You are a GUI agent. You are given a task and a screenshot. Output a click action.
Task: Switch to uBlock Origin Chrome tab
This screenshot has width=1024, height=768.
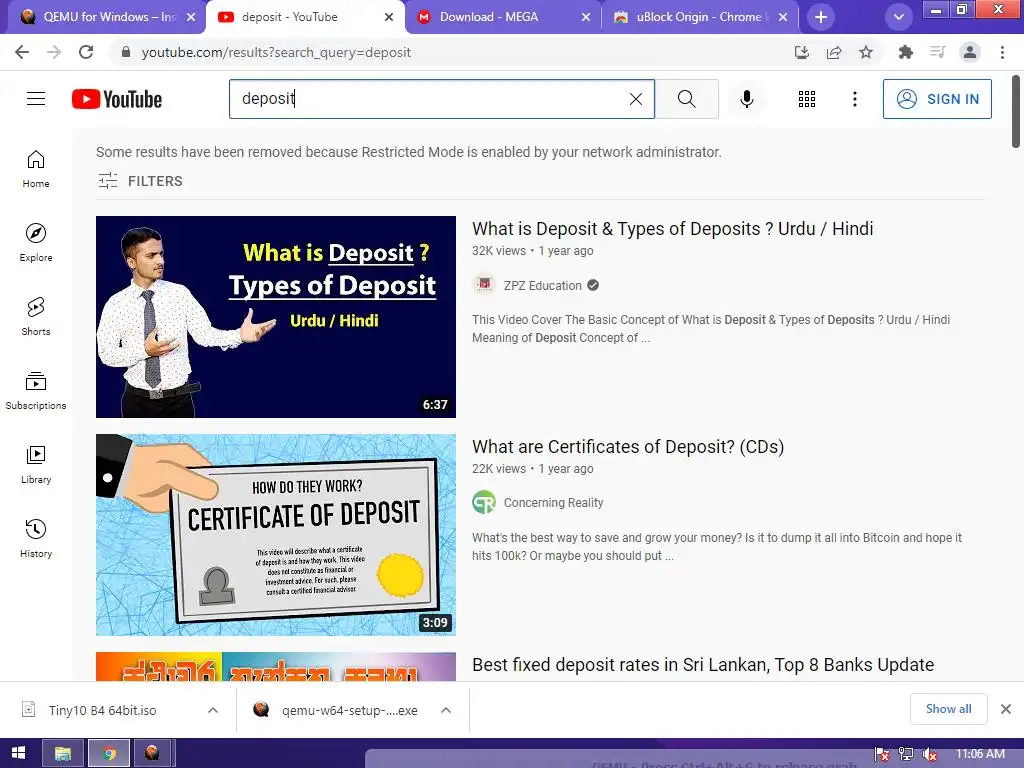(x=699, y=17)
